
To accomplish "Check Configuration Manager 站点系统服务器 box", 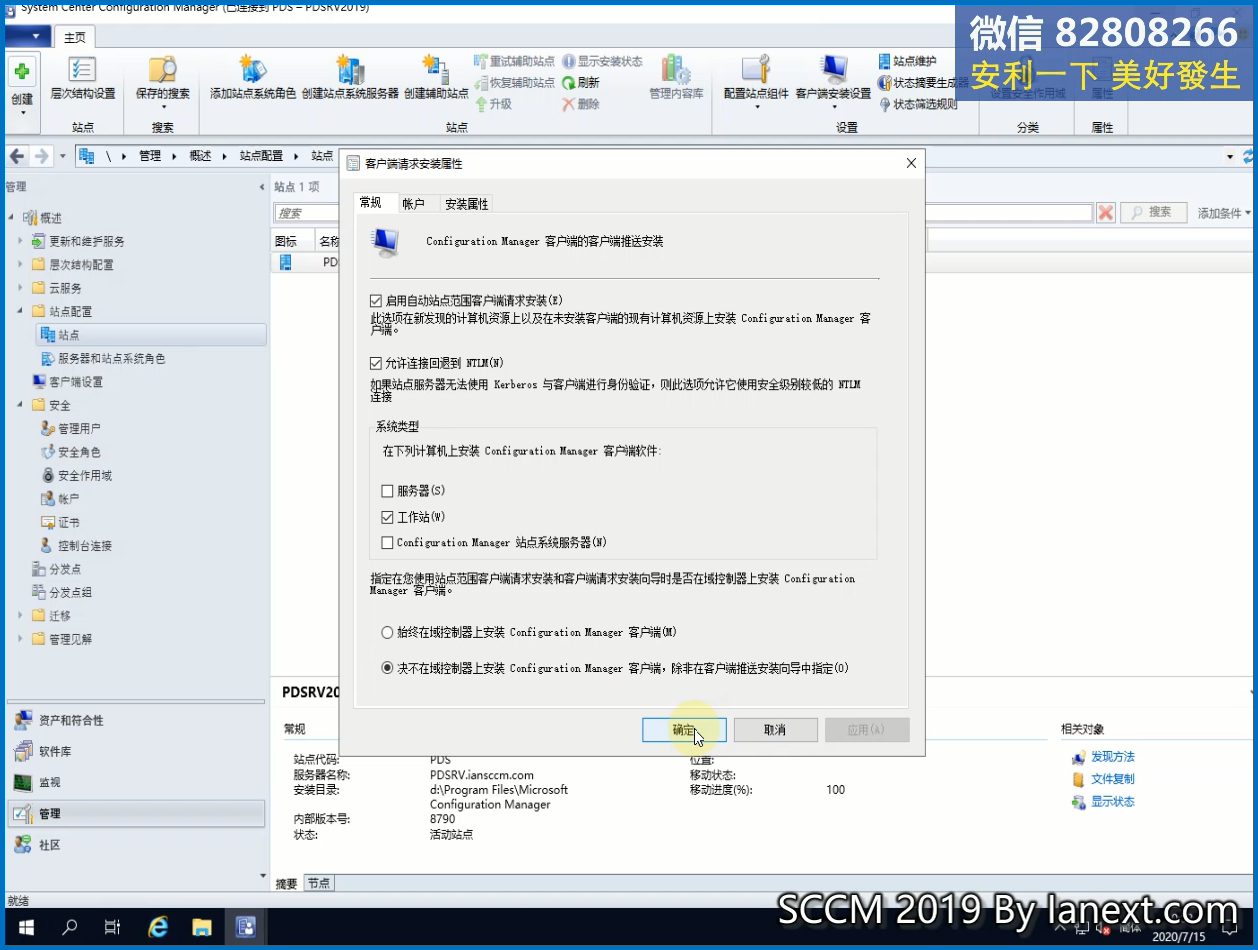I will click(x=388, y=543).
